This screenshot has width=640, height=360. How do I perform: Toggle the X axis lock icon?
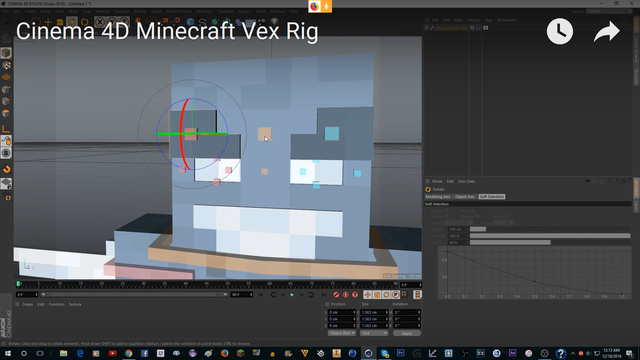point(100,22)
